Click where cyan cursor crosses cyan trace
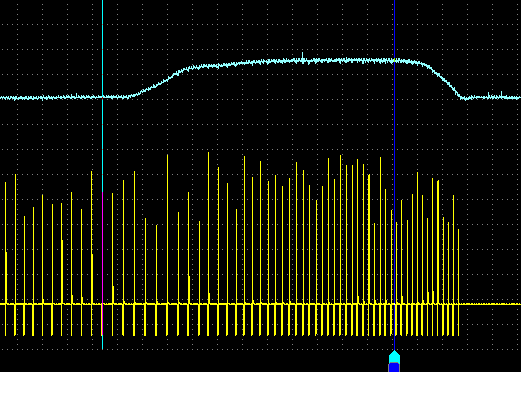521x393 pixels. pos(102,97)
